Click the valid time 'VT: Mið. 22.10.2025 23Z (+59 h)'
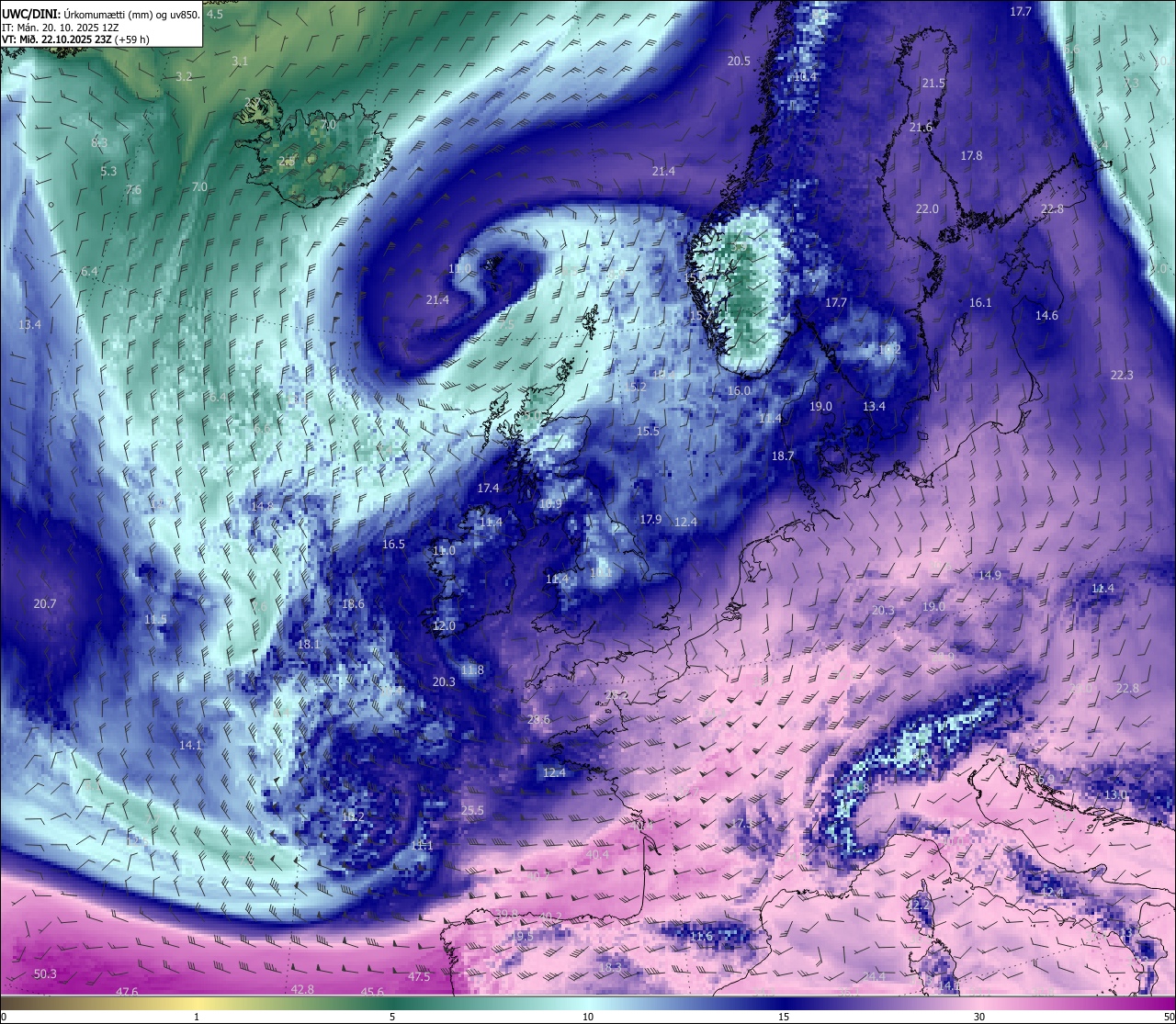 [x=75, y=39]
